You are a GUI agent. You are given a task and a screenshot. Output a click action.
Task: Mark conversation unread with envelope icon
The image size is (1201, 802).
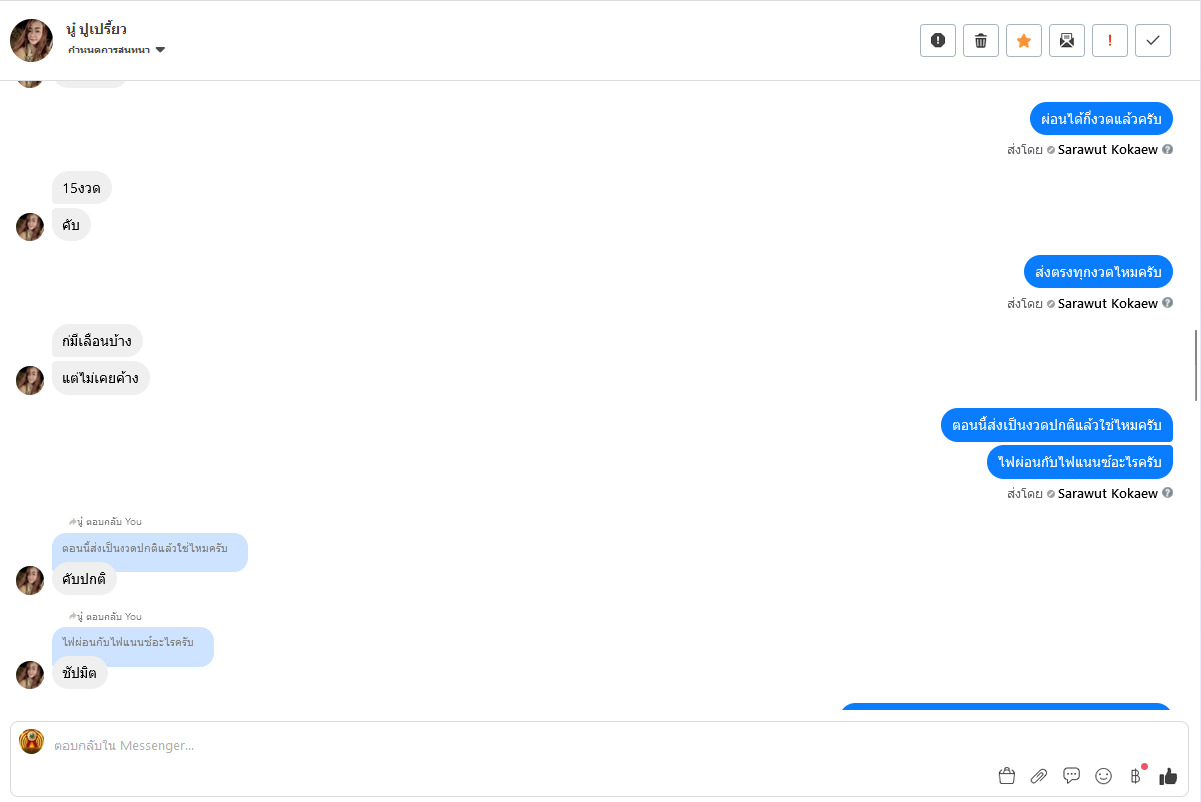pyautogui.click(x=1067, y=40)
